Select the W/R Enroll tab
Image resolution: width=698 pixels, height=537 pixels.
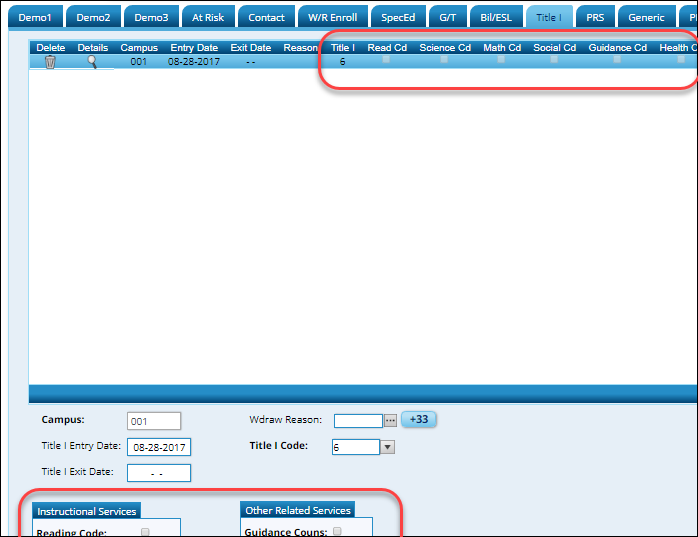pyautogui.click(x=333, y=17)
